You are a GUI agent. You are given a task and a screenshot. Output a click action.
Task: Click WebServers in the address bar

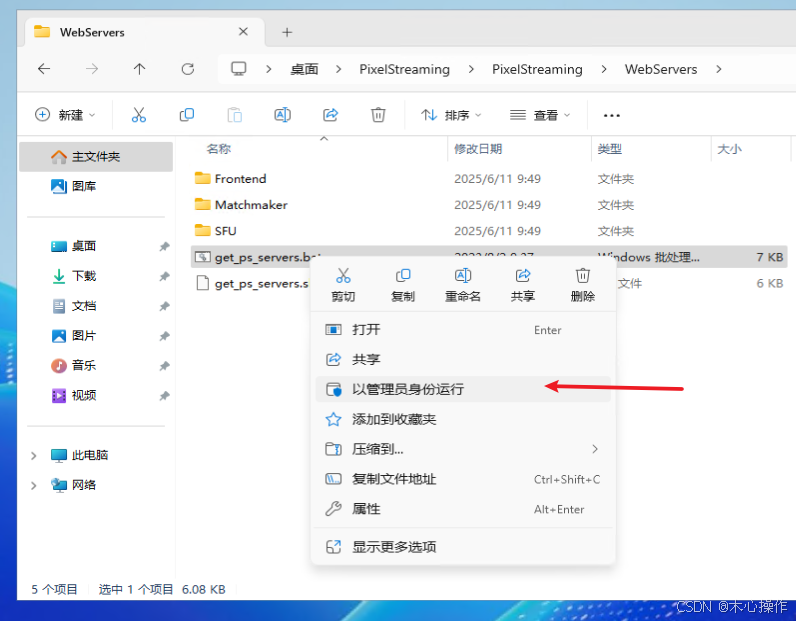point(661,69)
